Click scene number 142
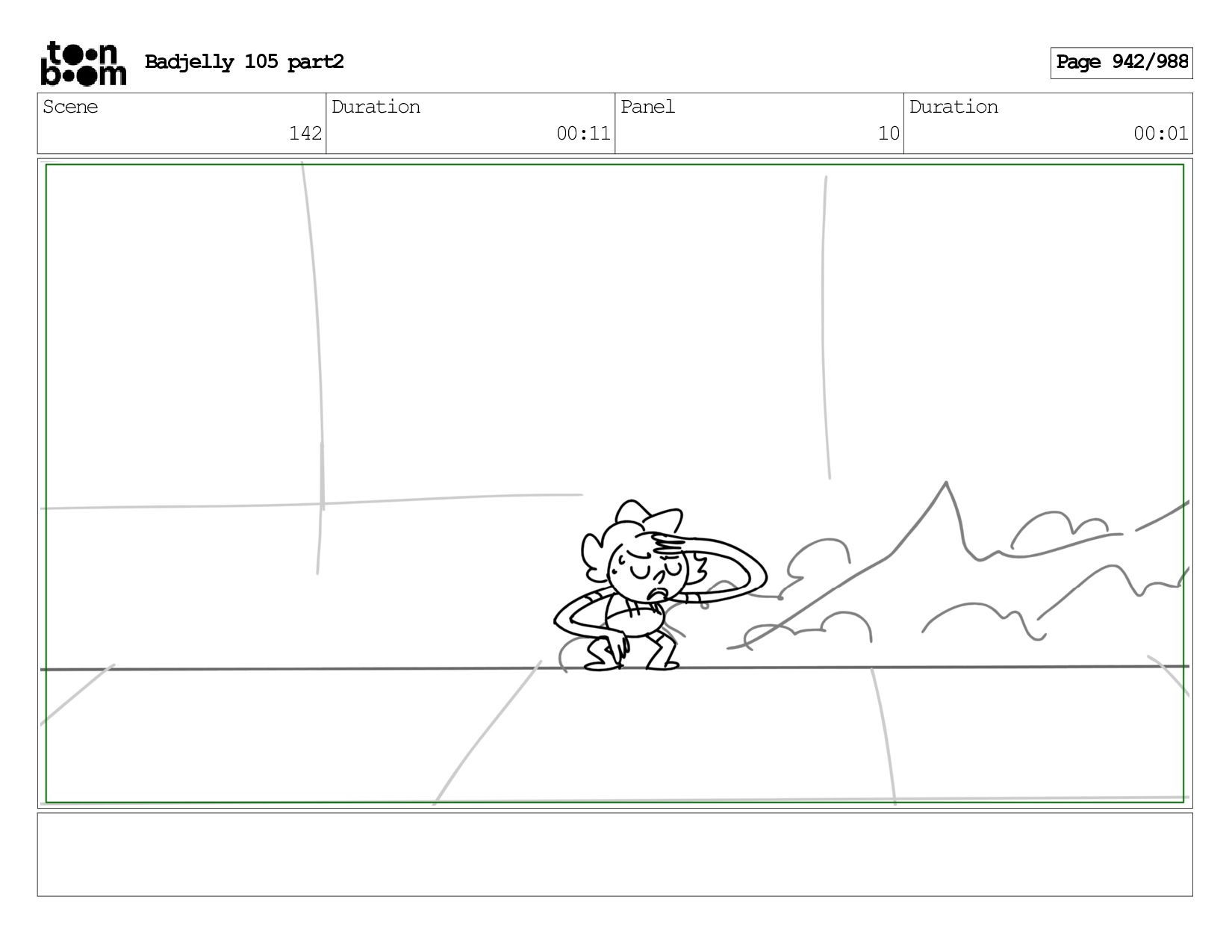This screenshot has height=952, width=1232. [305, 134]
